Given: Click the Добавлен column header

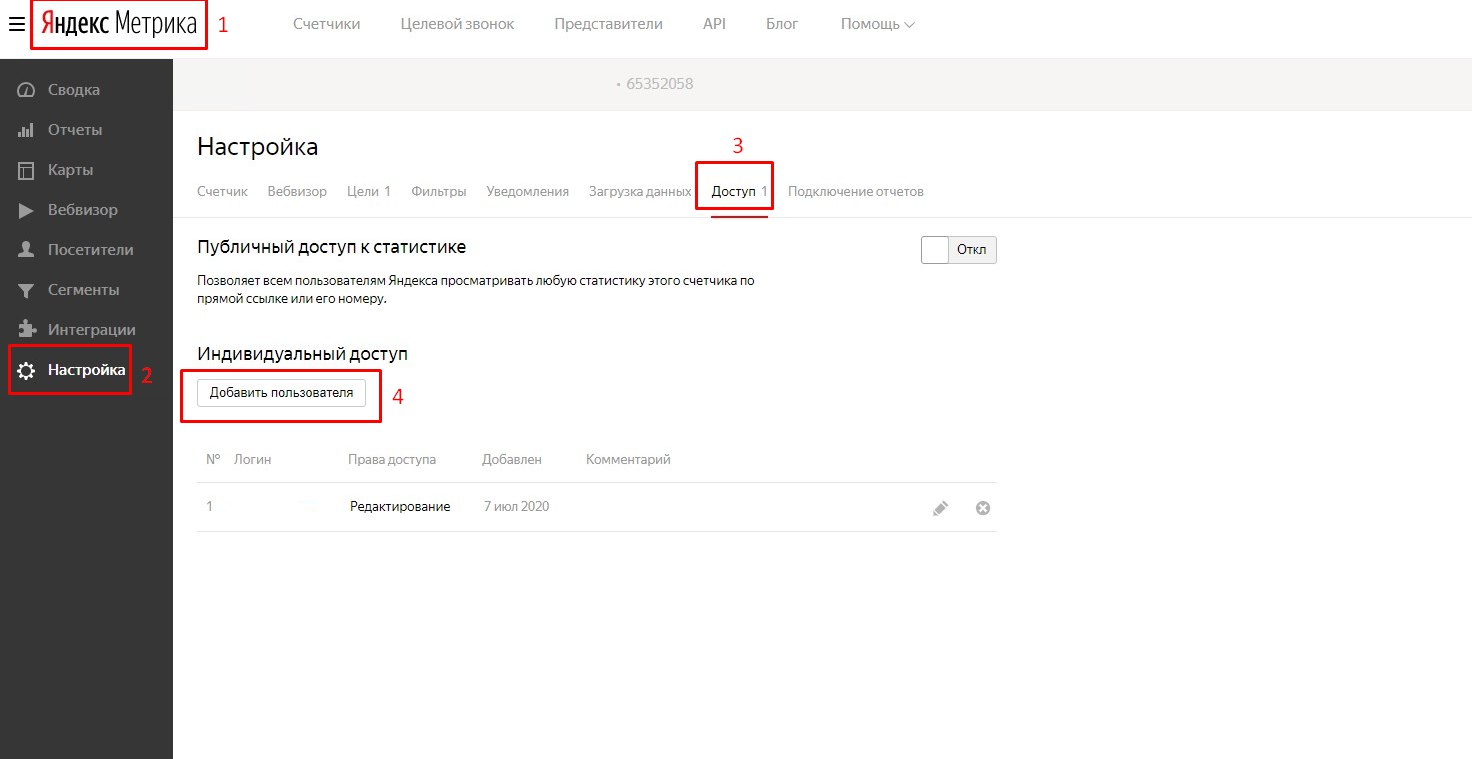Looking at the screenshot, I should (512, 460).
